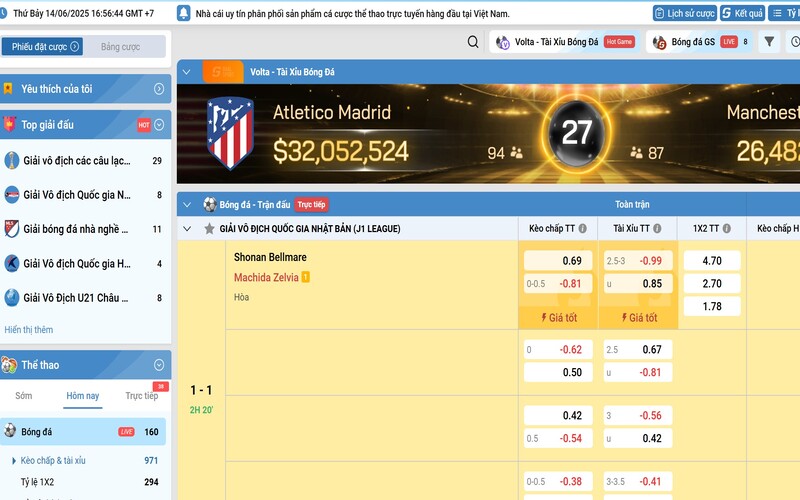Collapse Top giải đấu section
The image size is (800, 500).
coord(159,124)
